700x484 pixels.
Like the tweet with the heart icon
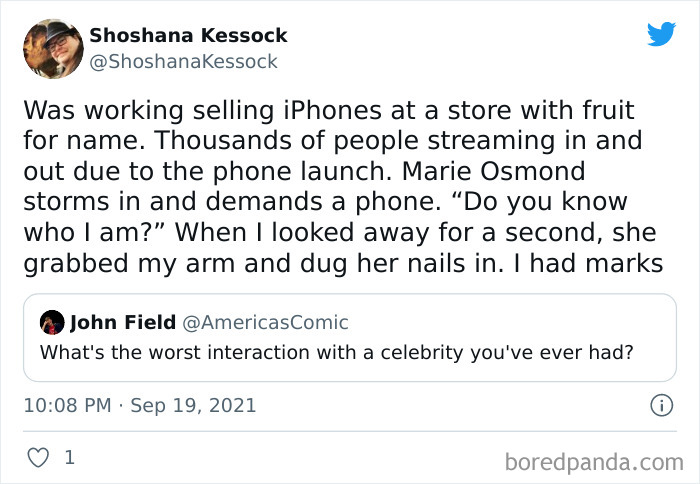tap(37, 458)
